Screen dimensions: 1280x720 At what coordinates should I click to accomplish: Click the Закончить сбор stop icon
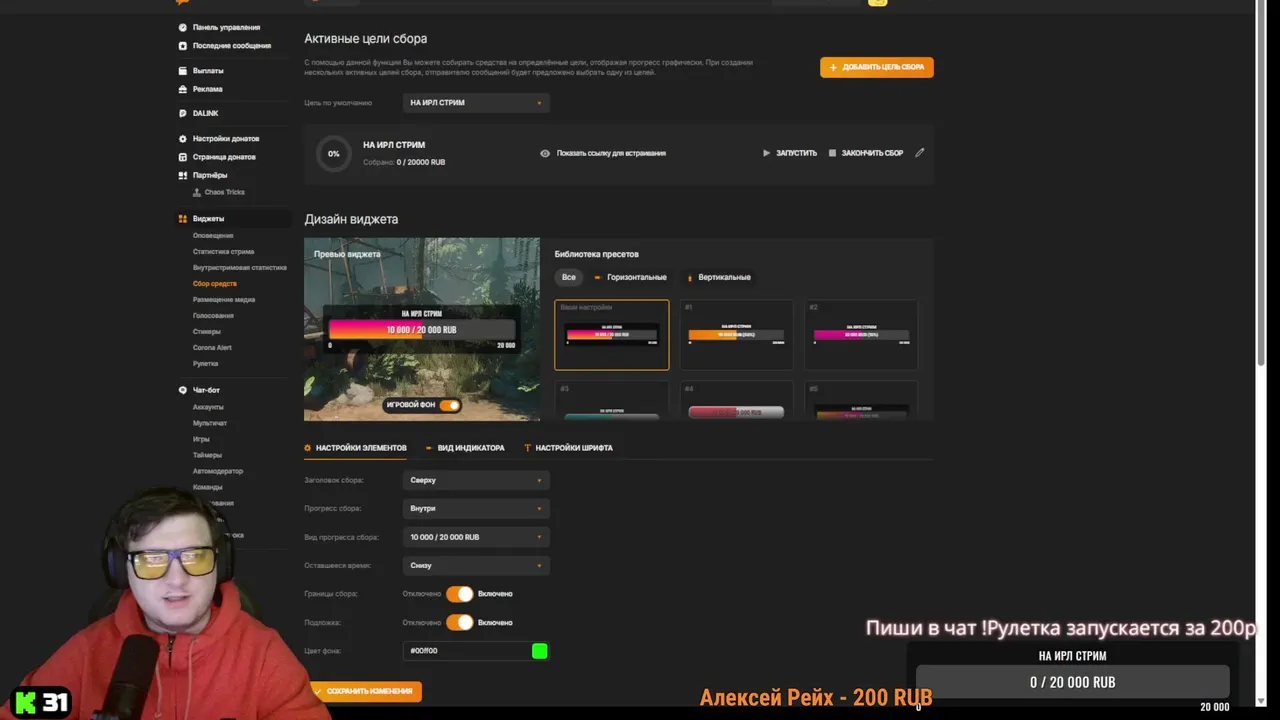pos(832,153)
